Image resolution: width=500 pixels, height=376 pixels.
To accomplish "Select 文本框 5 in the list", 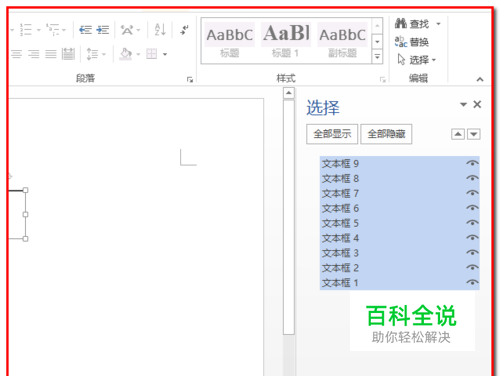I will [400, 223].
